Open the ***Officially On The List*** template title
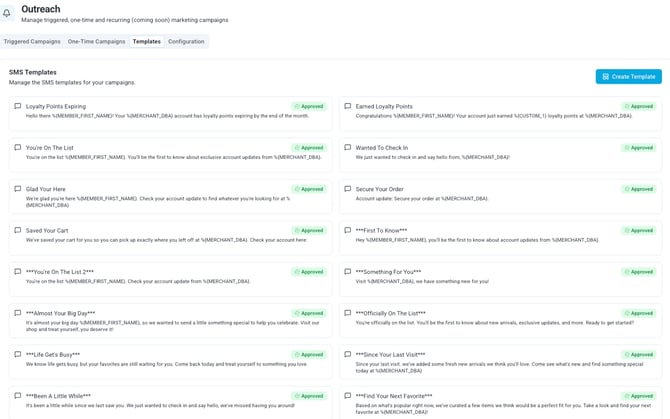The image size is (670, 419). pyautogui.click(x=391, y=314)
